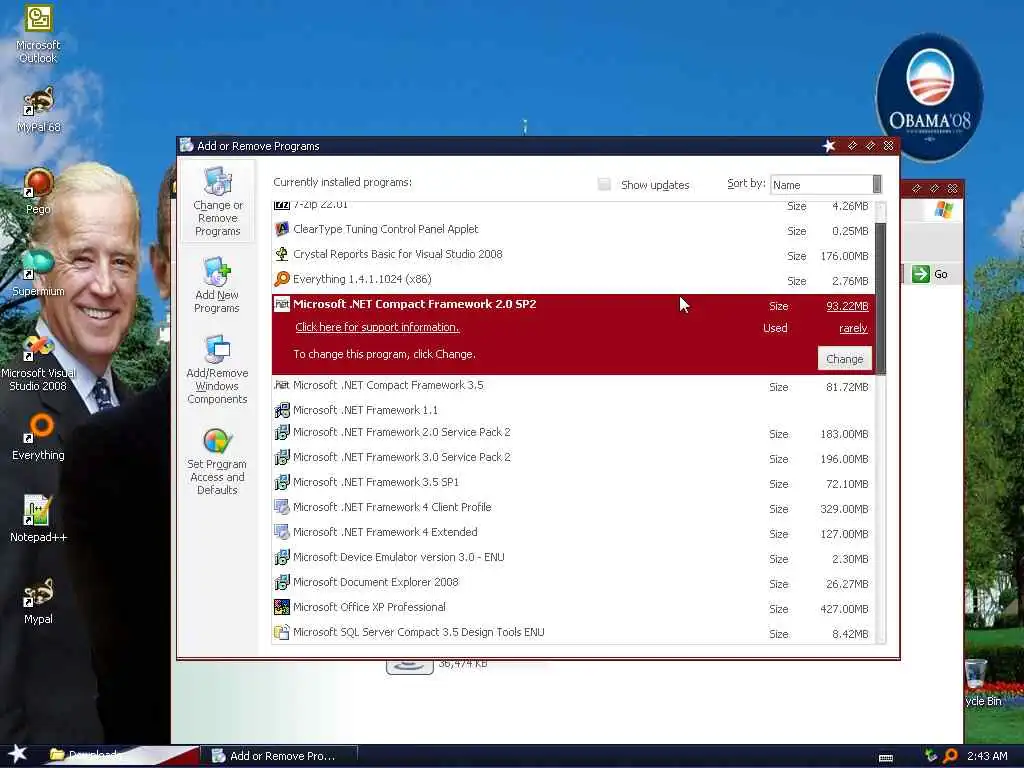The height and width of the screenshot is (768, 1024).
Task: Switch to Add or Remove Programs taskbar button
Action: point(280,756)
